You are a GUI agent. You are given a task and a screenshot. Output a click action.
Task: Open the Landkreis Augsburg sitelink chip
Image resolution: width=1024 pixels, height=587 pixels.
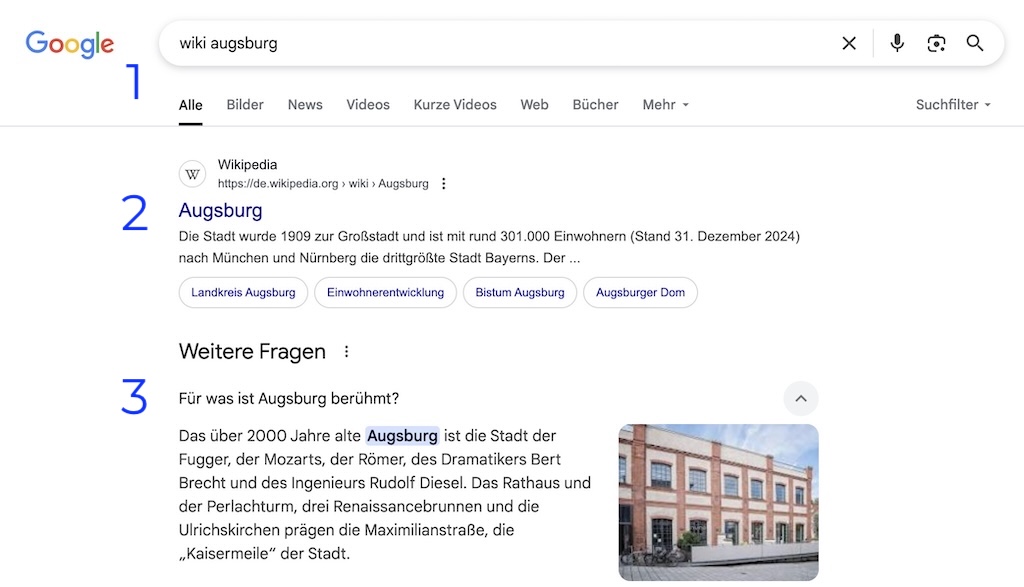[x=243, y=293]
